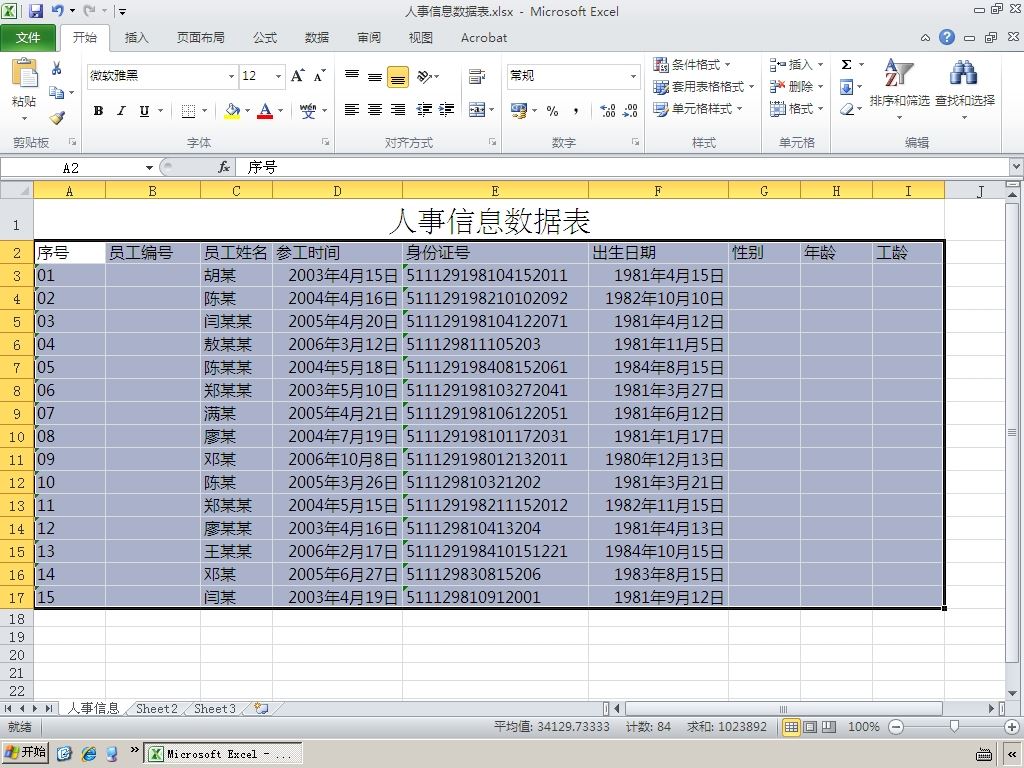The image size is (1024, 768).
Task: Open the number format 常规 dropdown
Action: (633, 76)
